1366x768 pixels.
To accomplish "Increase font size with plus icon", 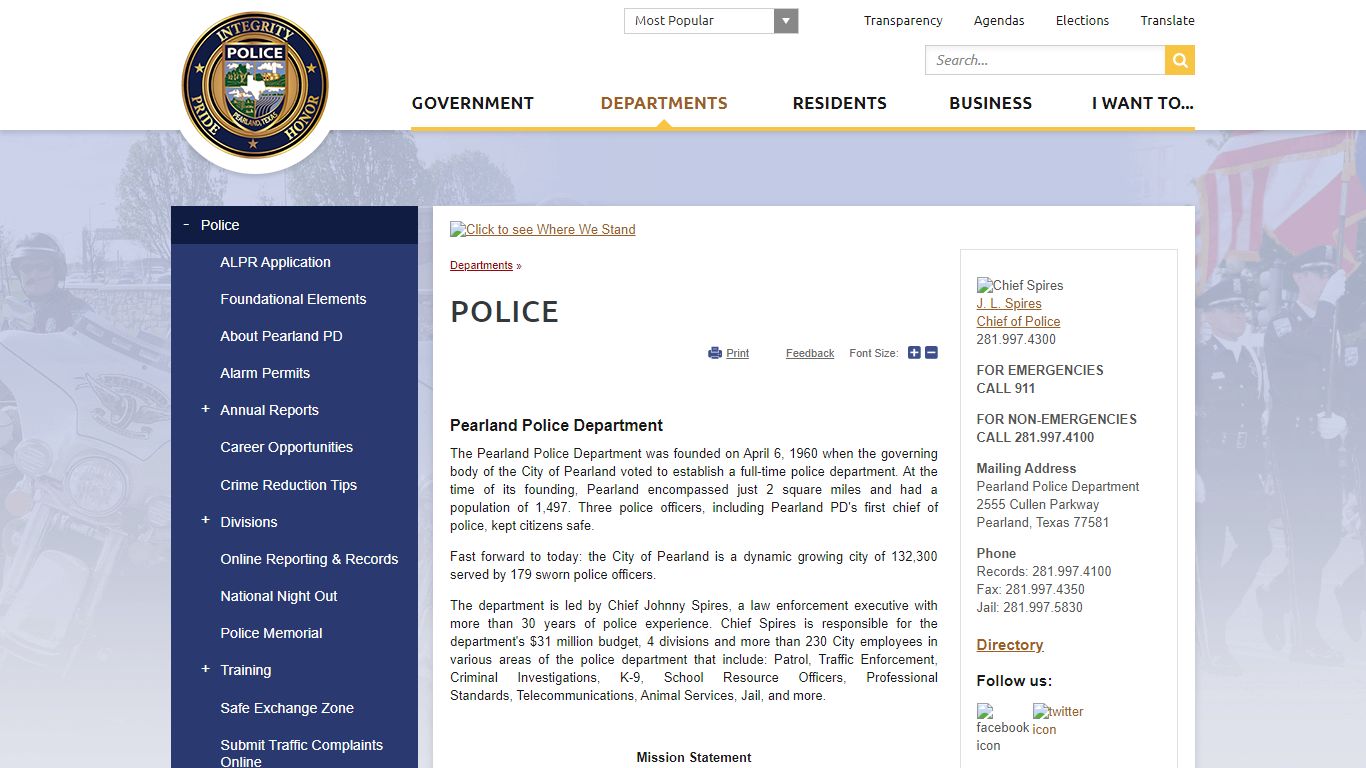I will pyautogui.click(x=914, y=353).
